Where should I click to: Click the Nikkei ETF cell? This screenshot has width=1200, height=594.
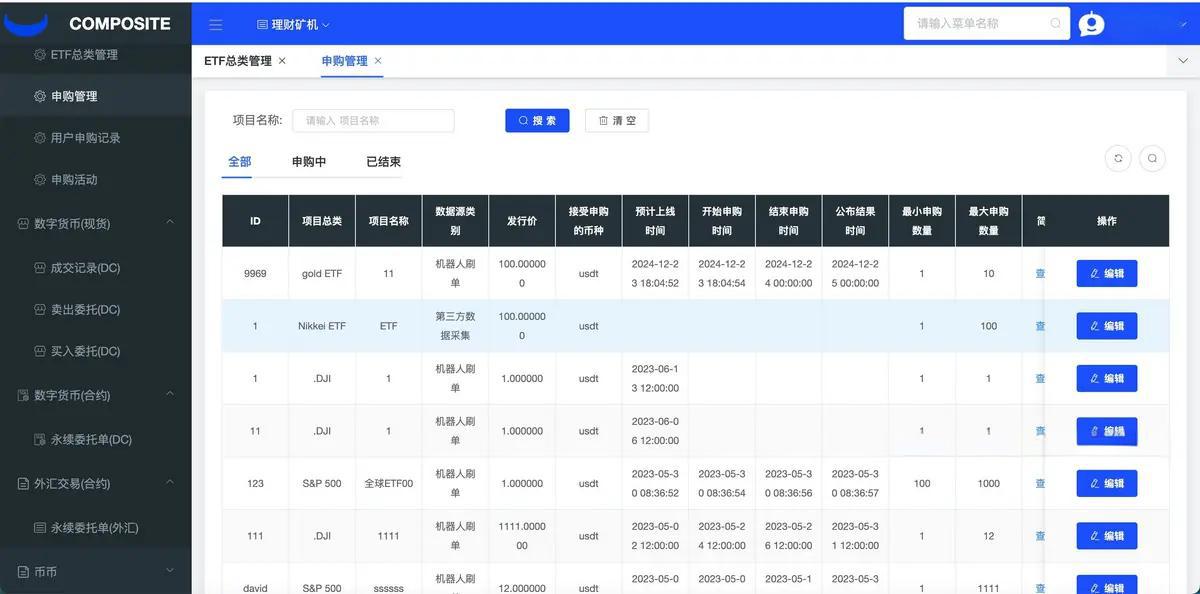322,326
